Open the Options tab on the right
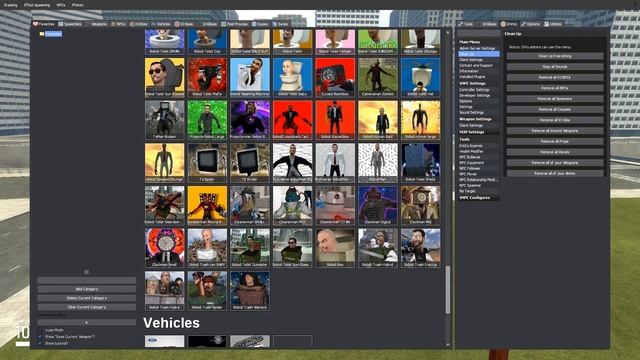640x360 pixels. click(x=531, y=24)
